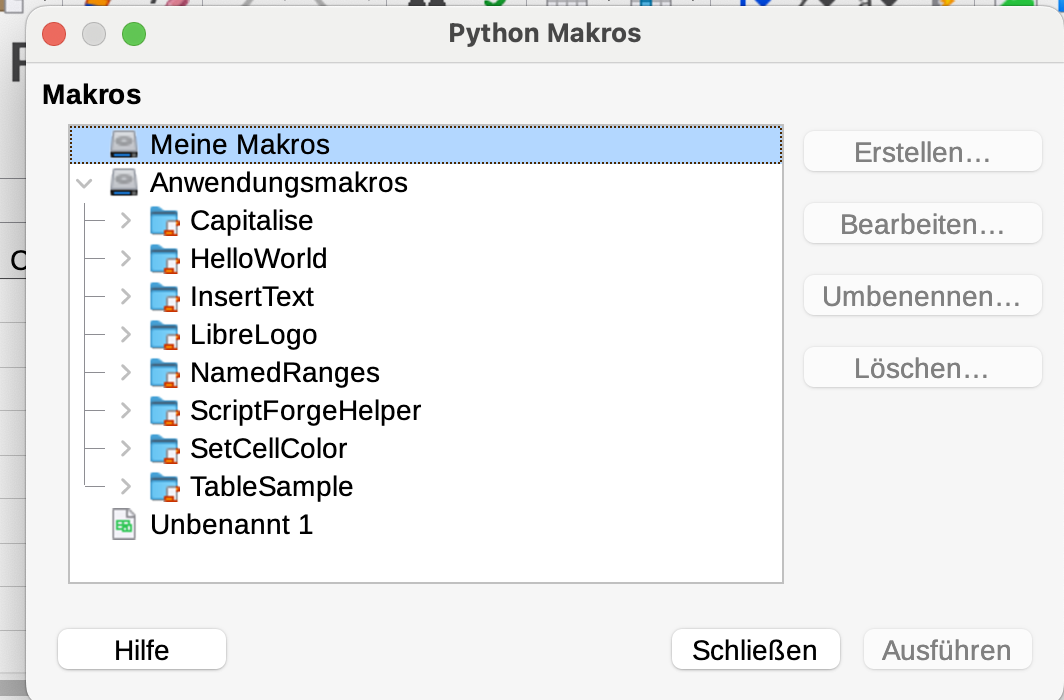The height and width of the screenshot is (700, 1064).
Task: Expand the SetCellColor library
Action: 126,448
